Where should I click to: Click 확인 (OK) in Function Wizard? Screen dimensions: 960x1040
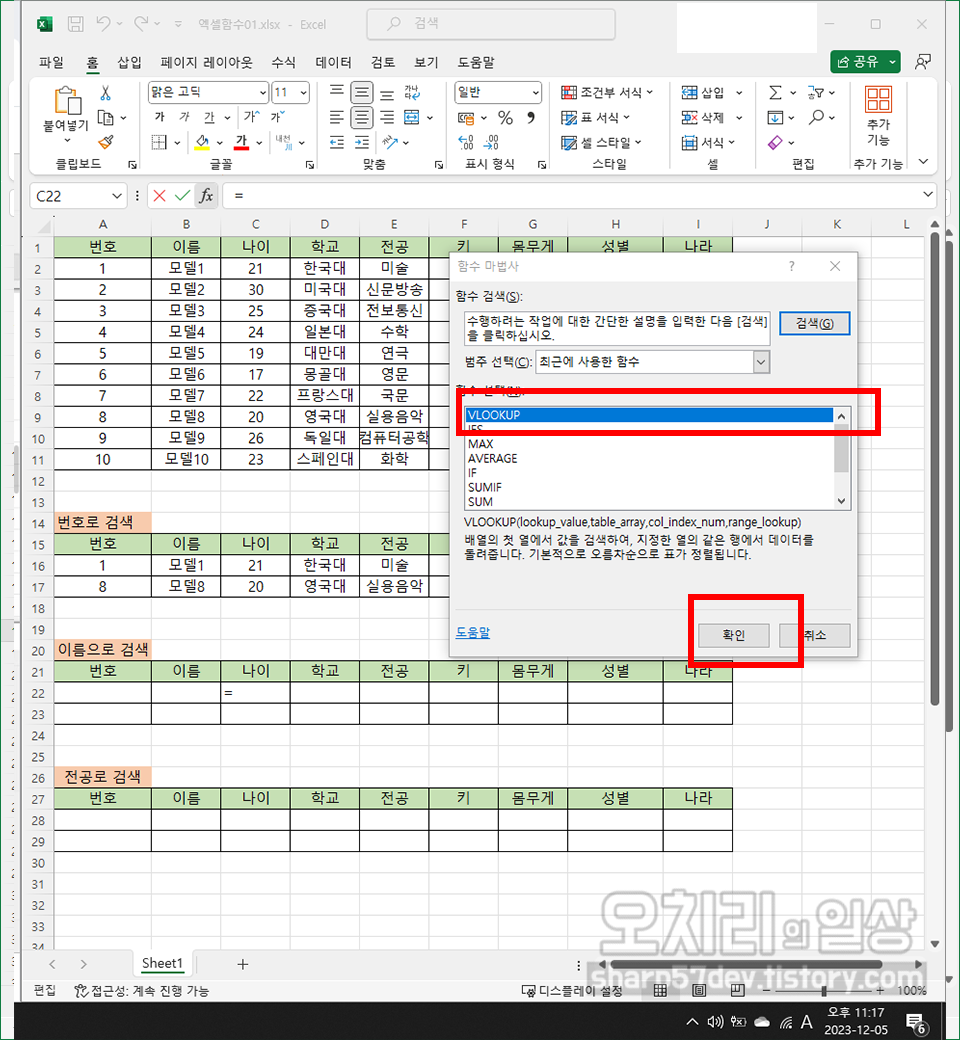[734, 635]
